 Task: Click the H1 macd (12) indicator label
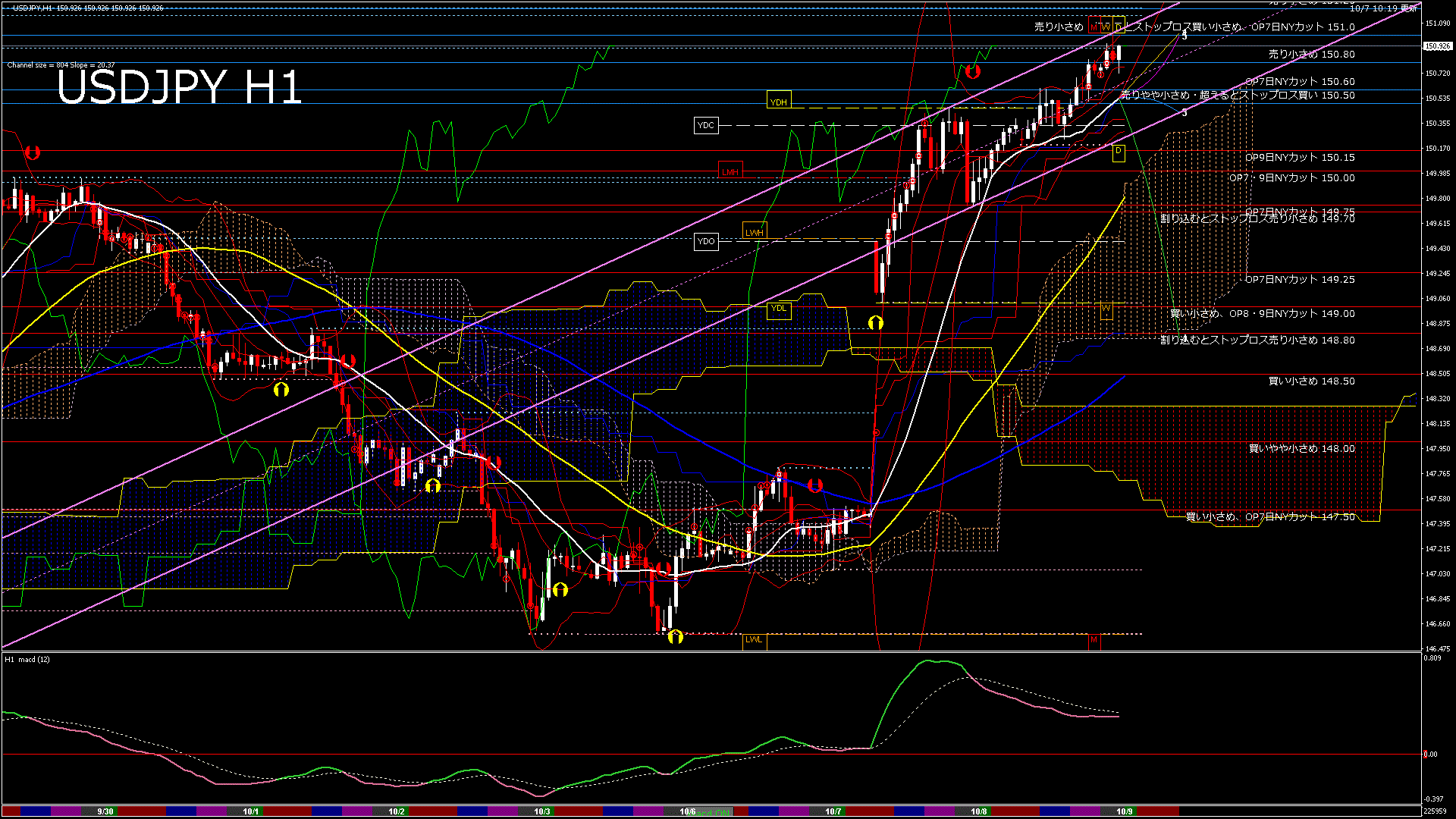(27, 660)
